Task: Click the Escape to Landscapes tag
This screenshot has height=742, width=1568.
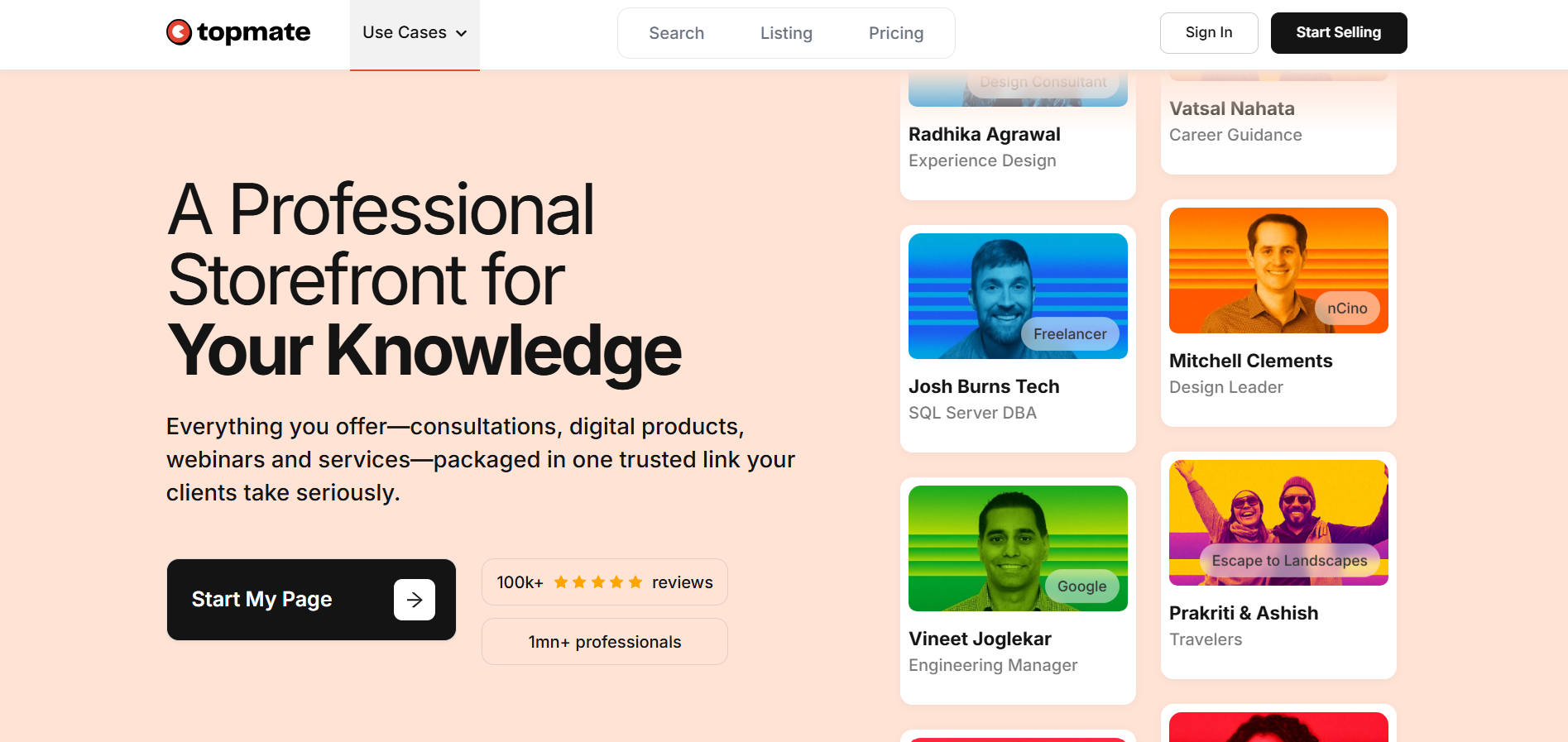Action: pos(1289,561)
